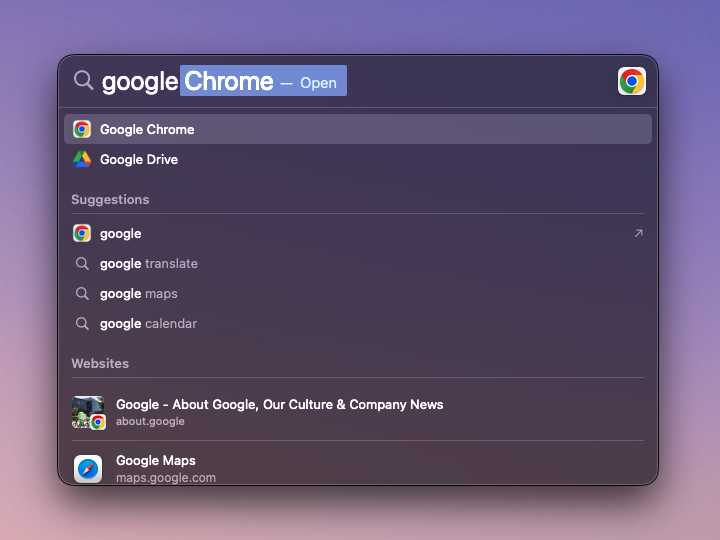Click the Chrome icon next to the 'google' suggestion

pos(82,233)
